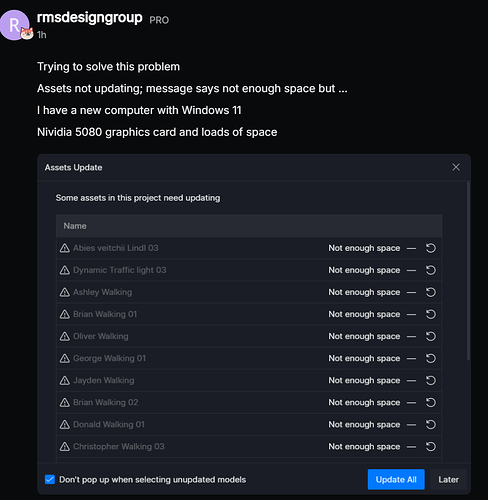
Task: Click retry icon on Brian Walking 01 row
Action: [431, 314]
